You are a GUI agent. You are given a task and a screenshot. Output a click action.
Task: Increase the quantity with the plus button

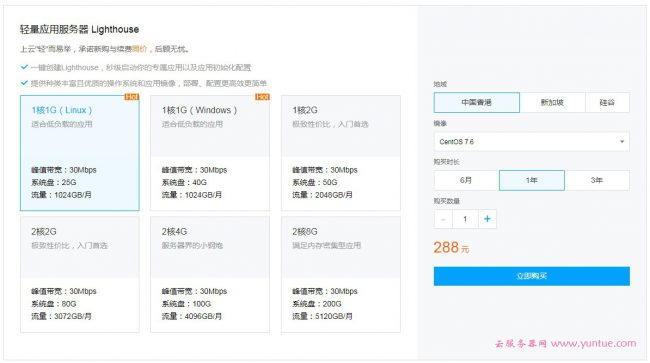488,219
